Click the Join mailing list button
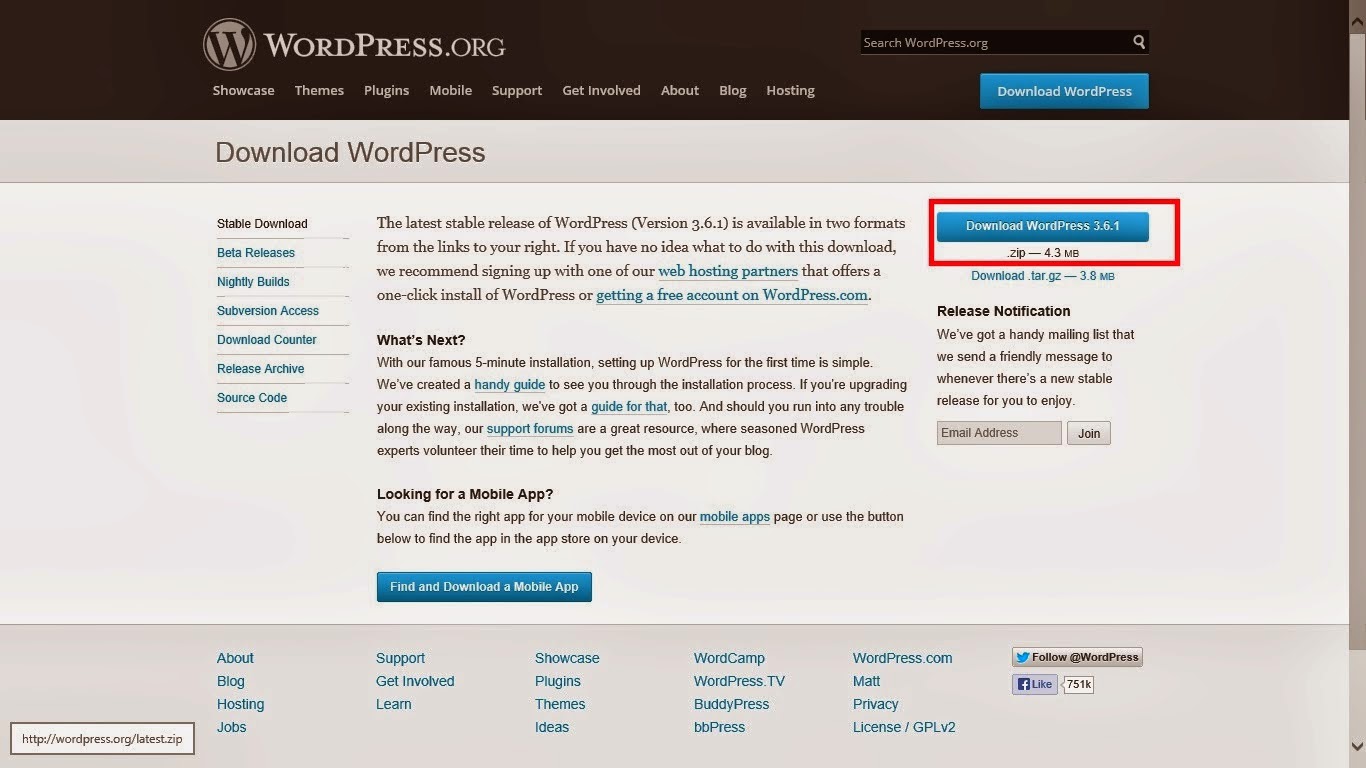 (1089, 433)
